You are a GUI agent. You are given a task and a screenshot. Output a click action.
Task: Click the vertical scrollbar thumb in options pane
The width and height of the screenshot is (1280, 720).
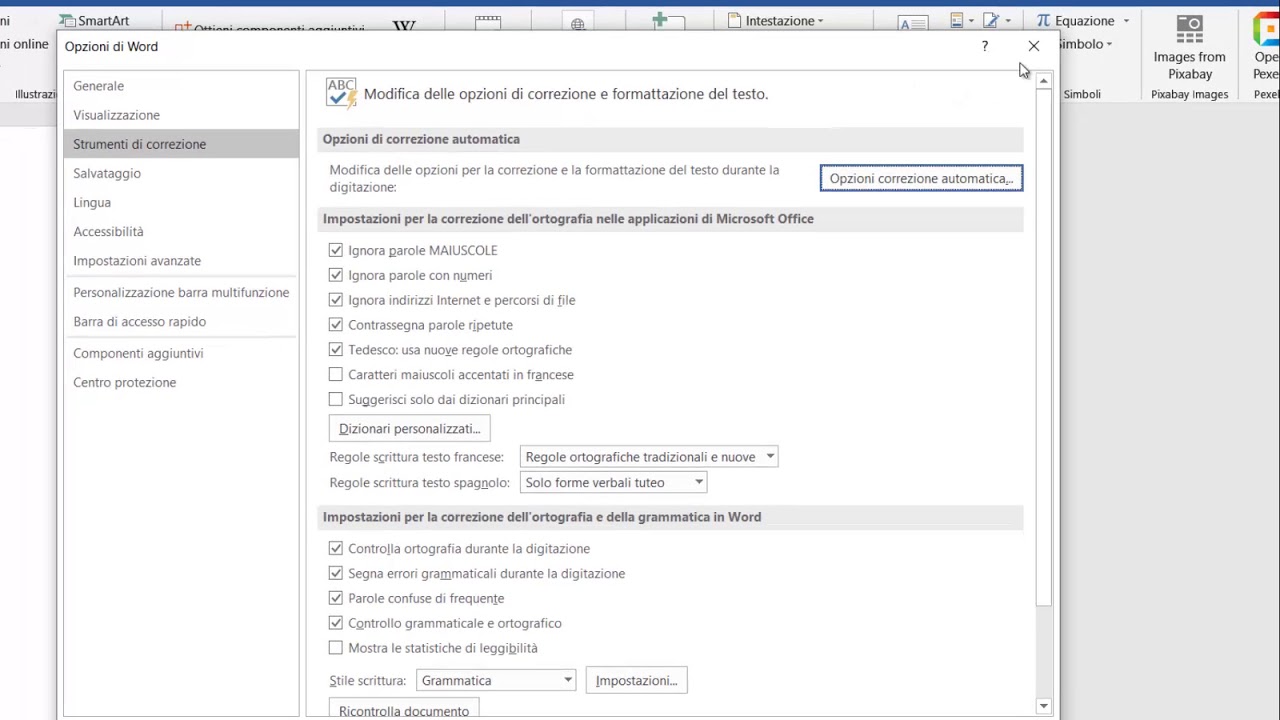(x=1044, y=347)
